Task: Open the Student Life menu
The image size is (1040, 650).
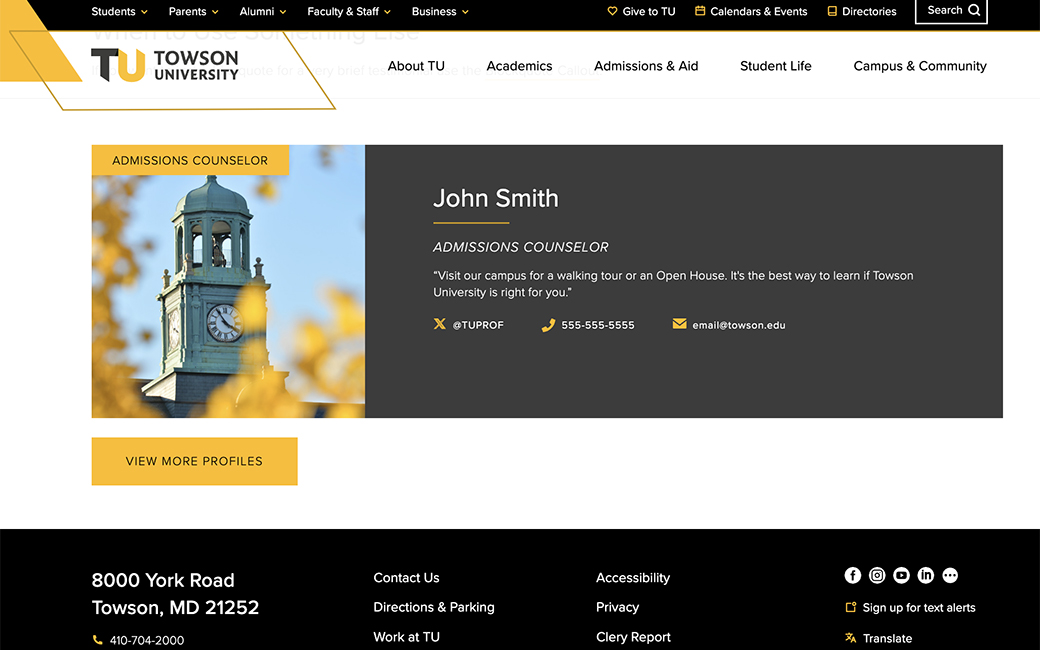Action: (775, 66)
